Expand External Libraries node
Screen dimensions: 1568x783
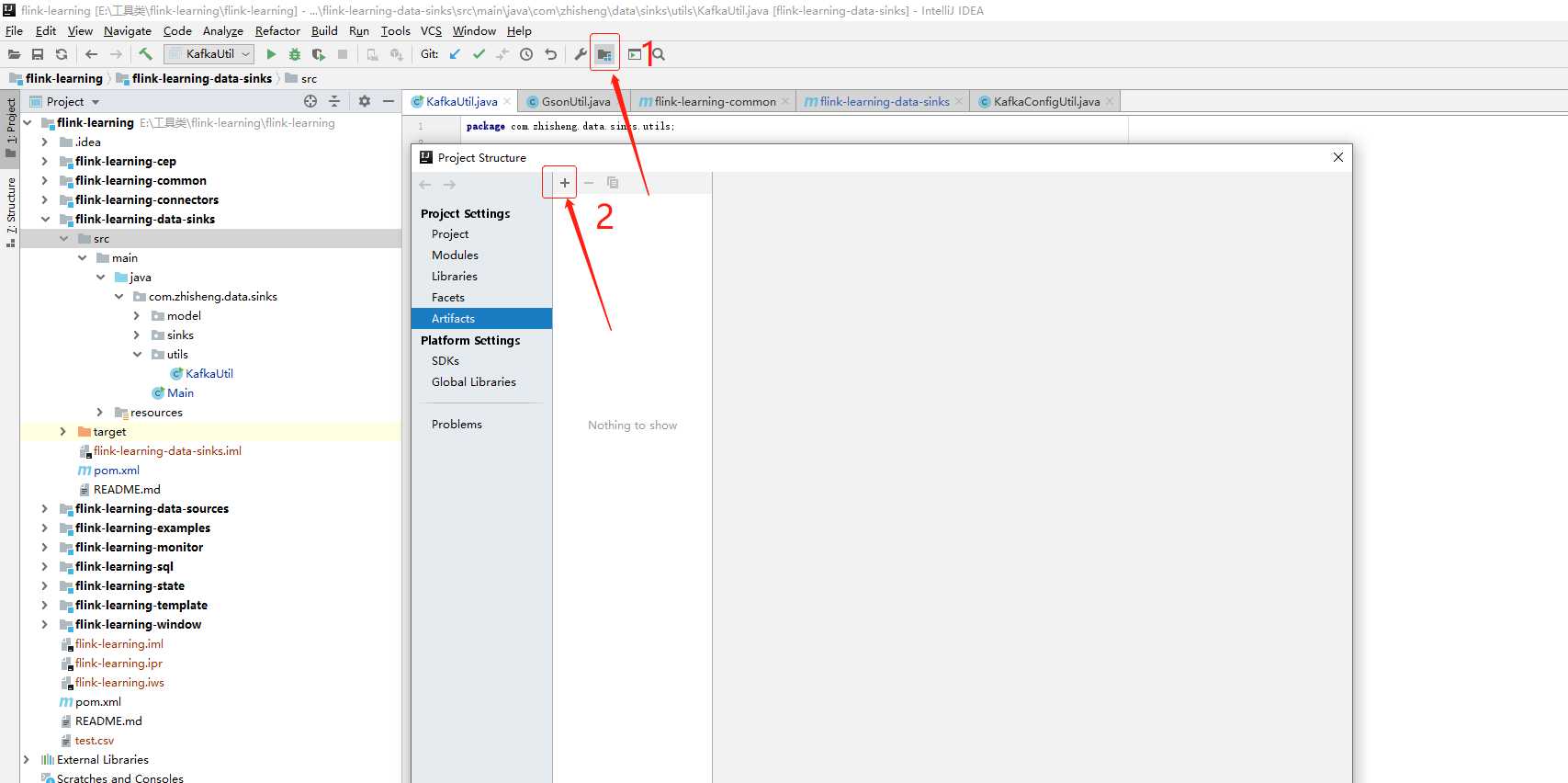coord(27,759)
